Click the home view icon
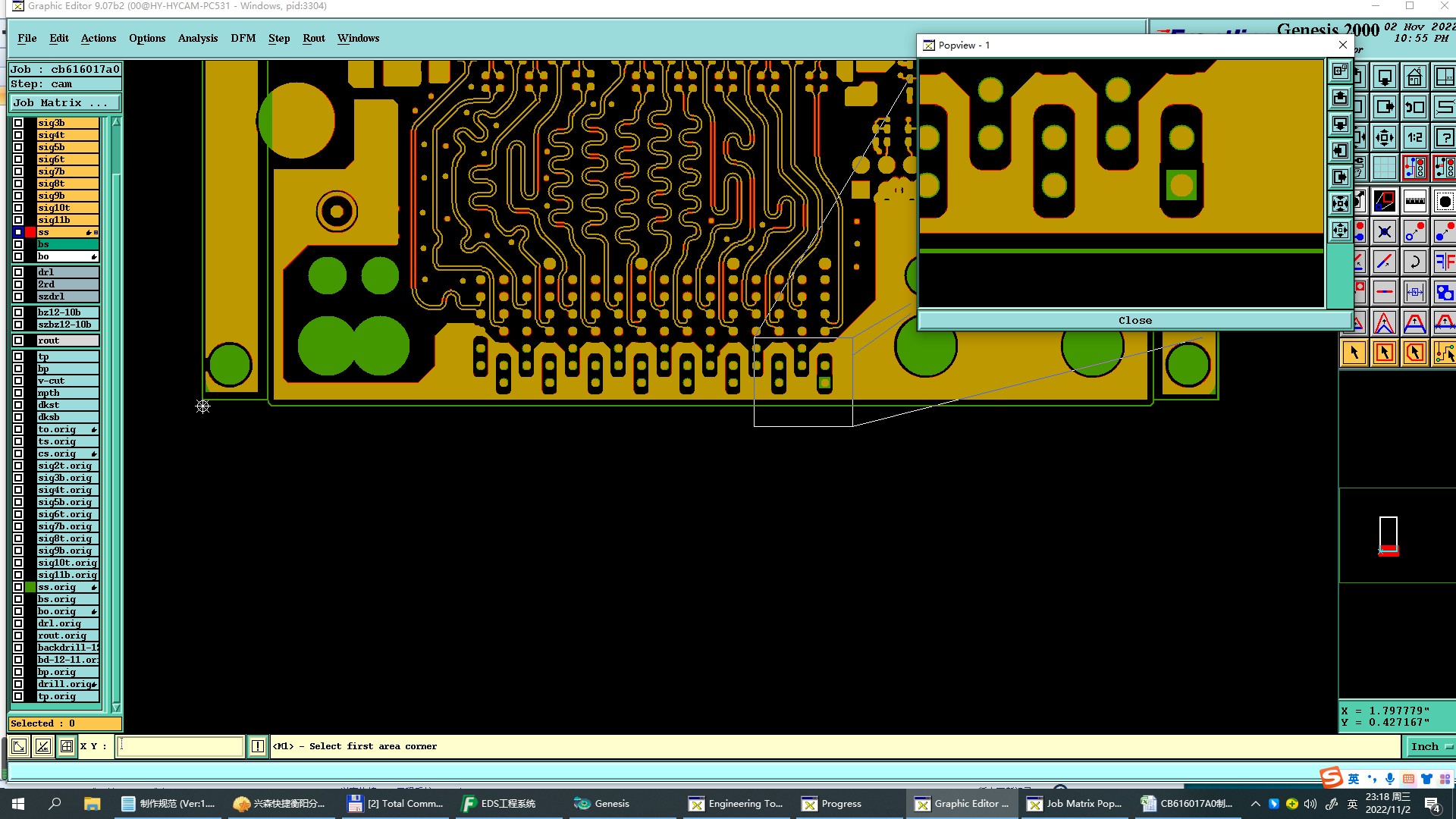1456x819 pixels. pos(1414,77)
